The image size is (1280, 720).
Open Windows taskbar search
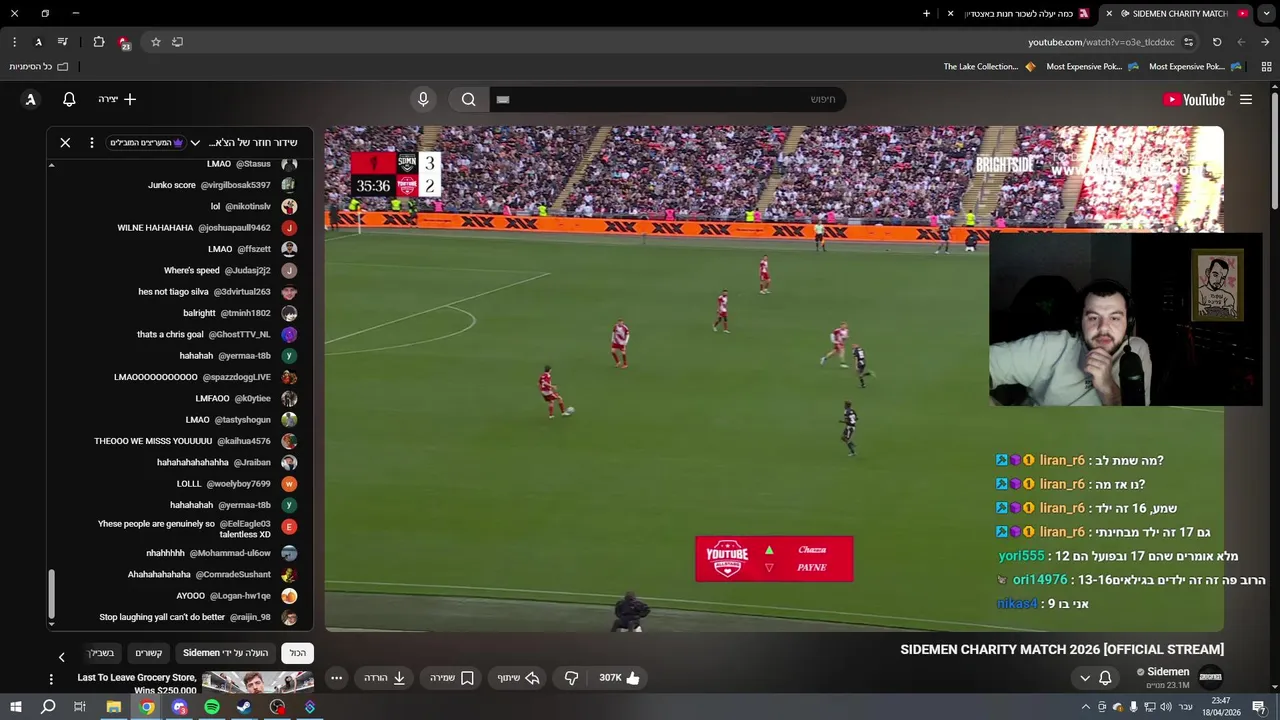tap(48, 707)
